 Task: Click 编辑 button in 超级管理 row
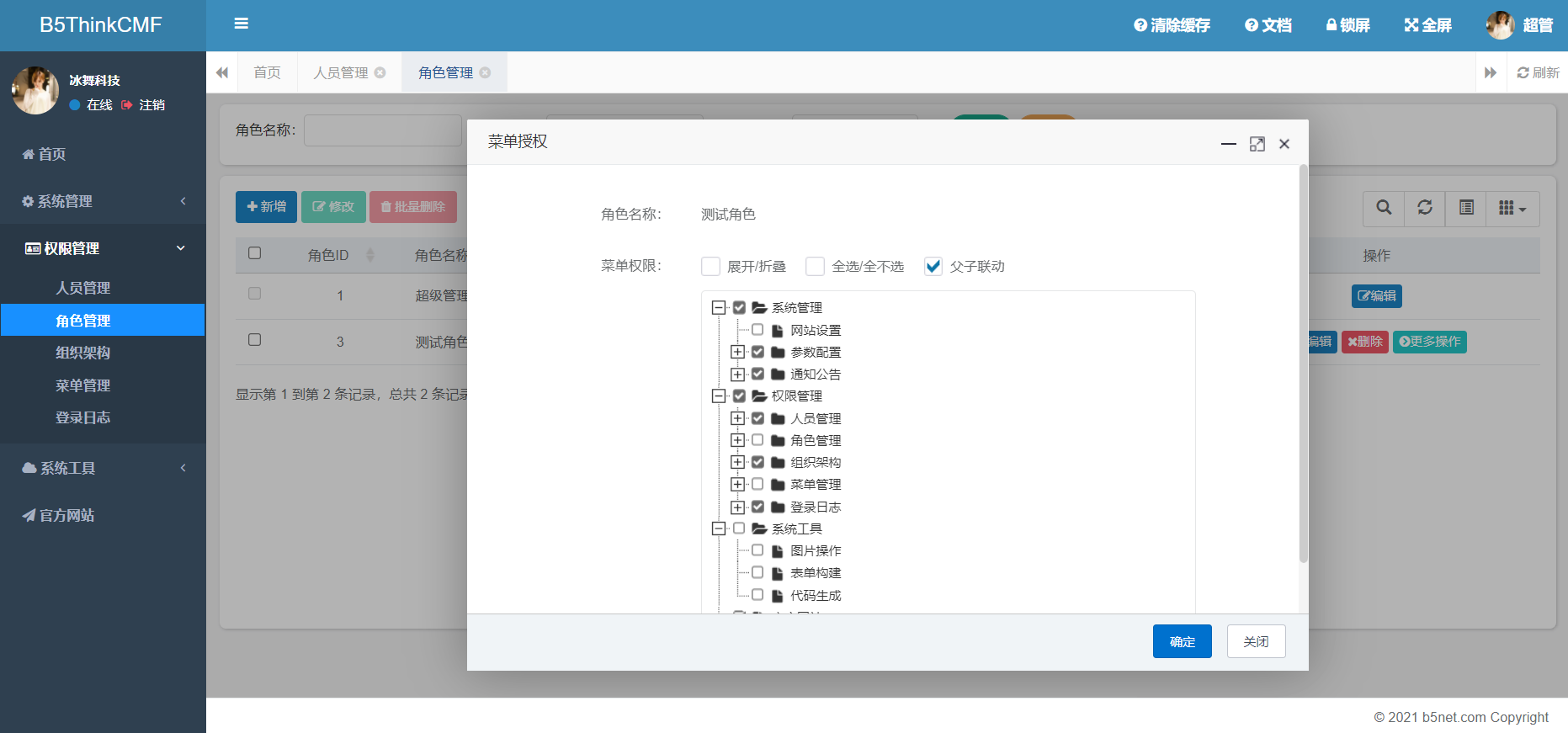[1377, 295]
